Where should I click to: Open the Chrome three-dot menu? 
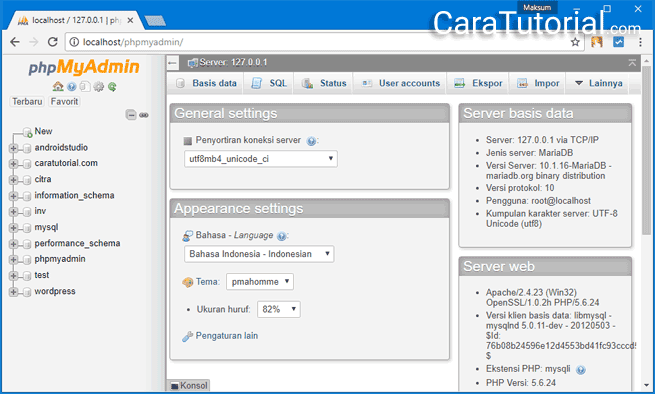[x=640, y=42]
